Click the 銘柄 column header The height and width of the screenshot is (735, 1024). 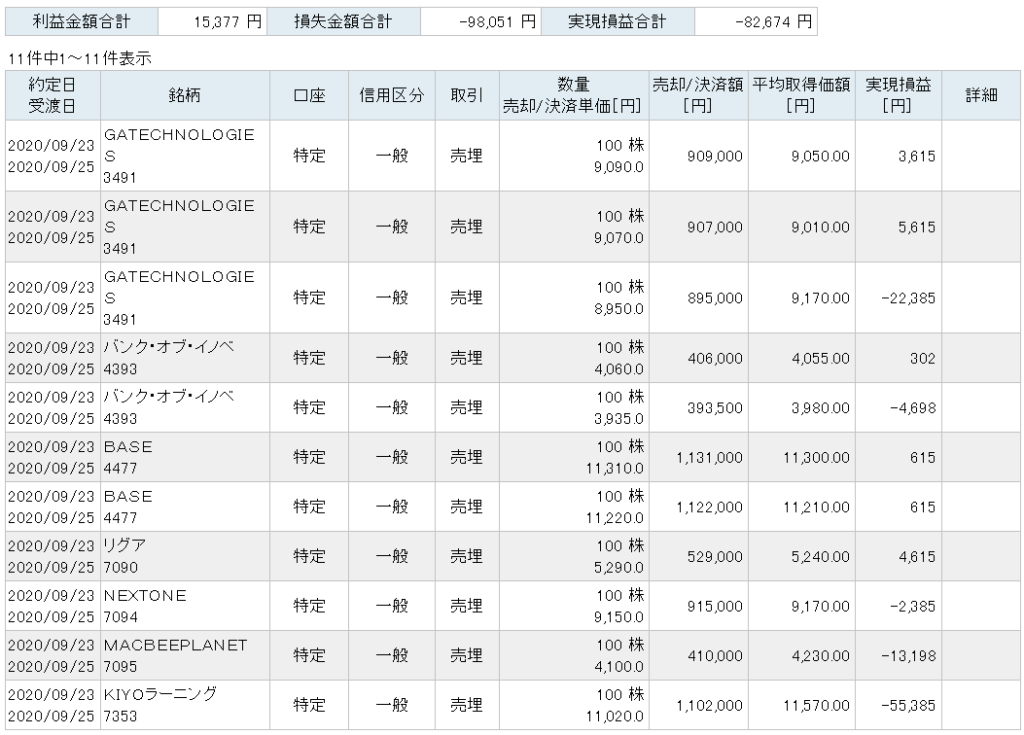(x=185, y=95)
